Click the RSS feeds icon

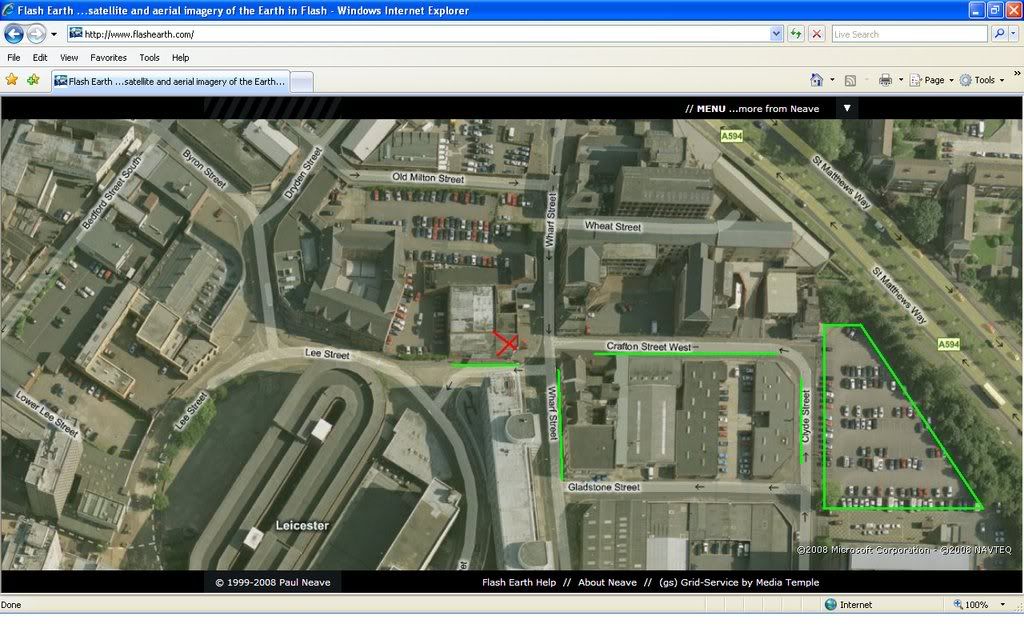pyautogui.click(x=850, y=80)
